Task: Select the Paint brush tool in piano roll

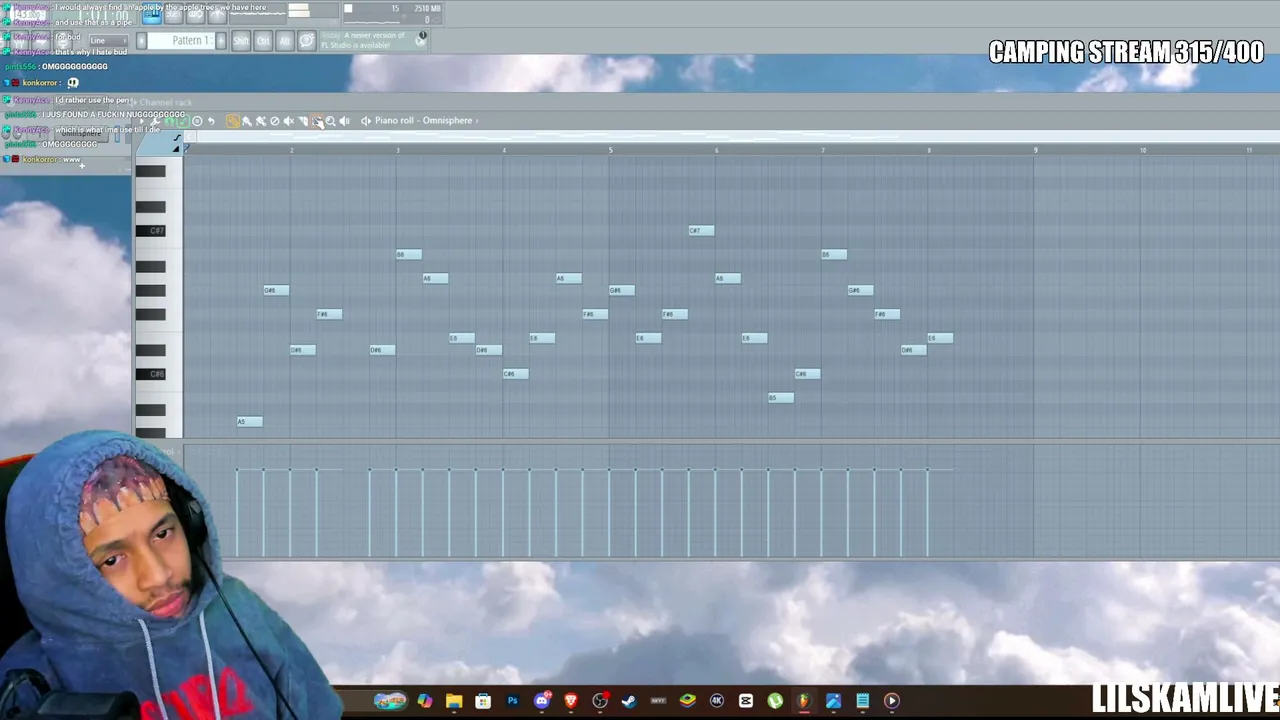Action: (247, 121)
